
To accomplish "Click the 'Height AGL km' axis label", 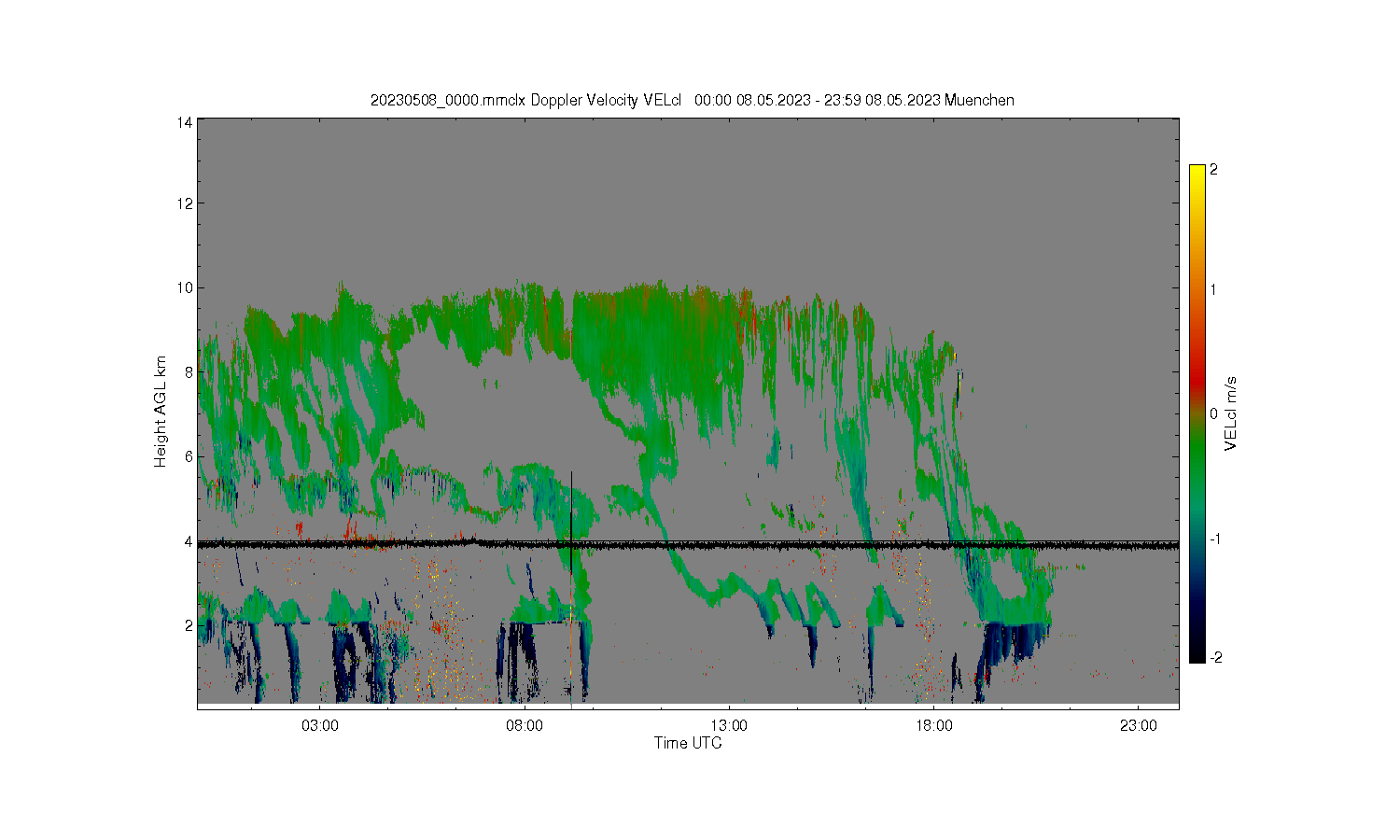I will coord(161,412).
